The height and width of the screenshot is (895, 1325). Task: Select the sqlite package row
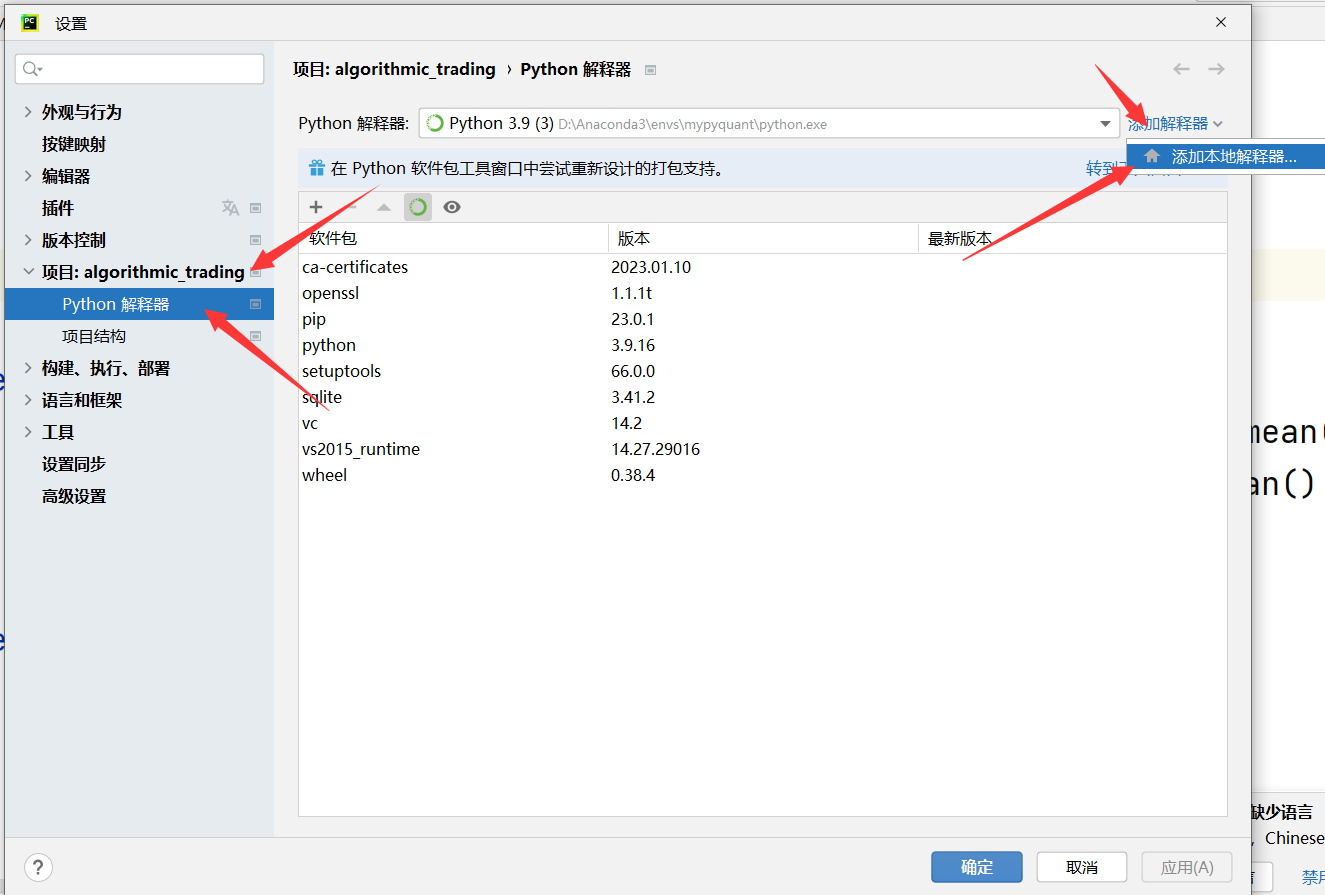[x=763, y=397]
